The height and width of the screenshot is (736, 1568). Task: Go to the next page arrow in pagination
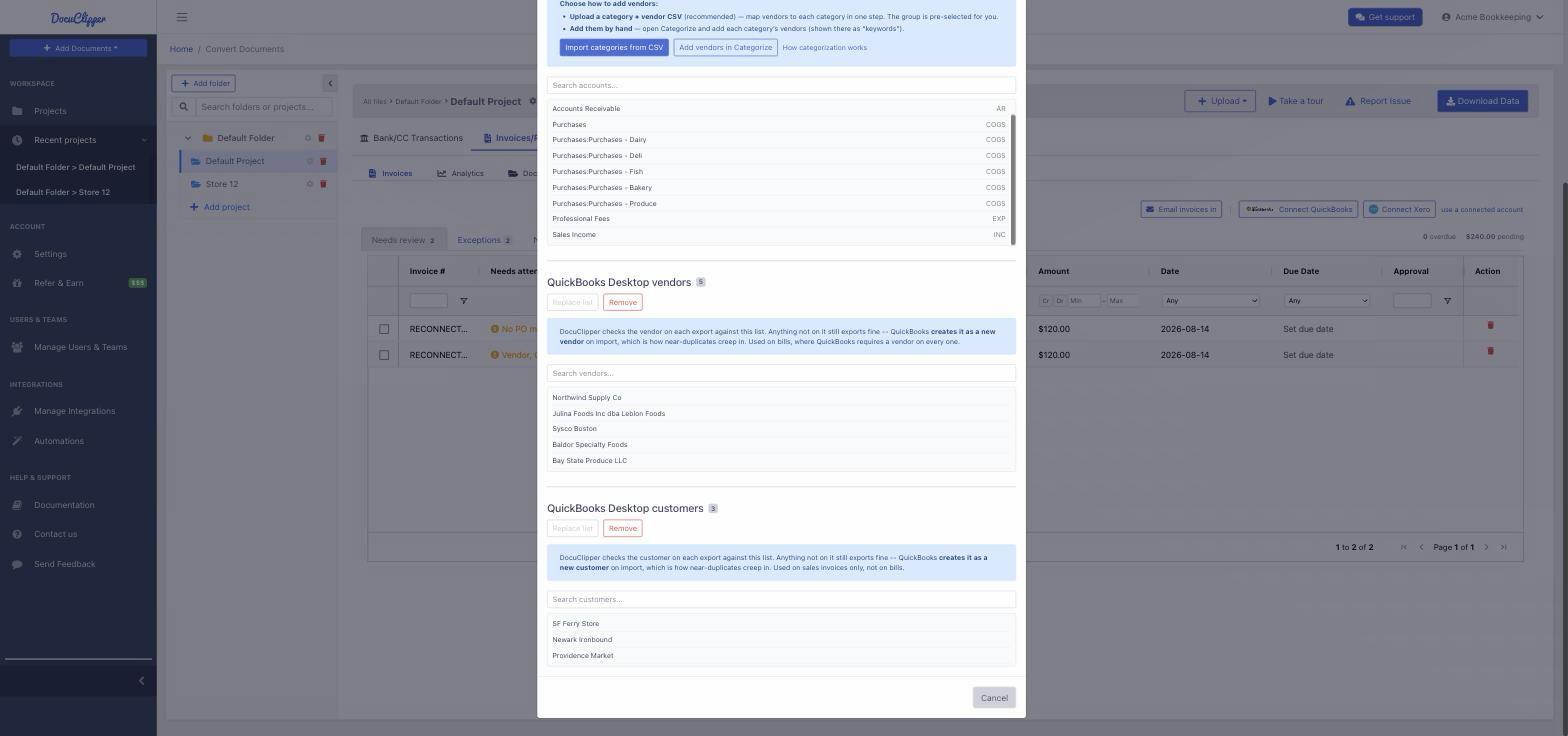click(x=1486, y=547)
